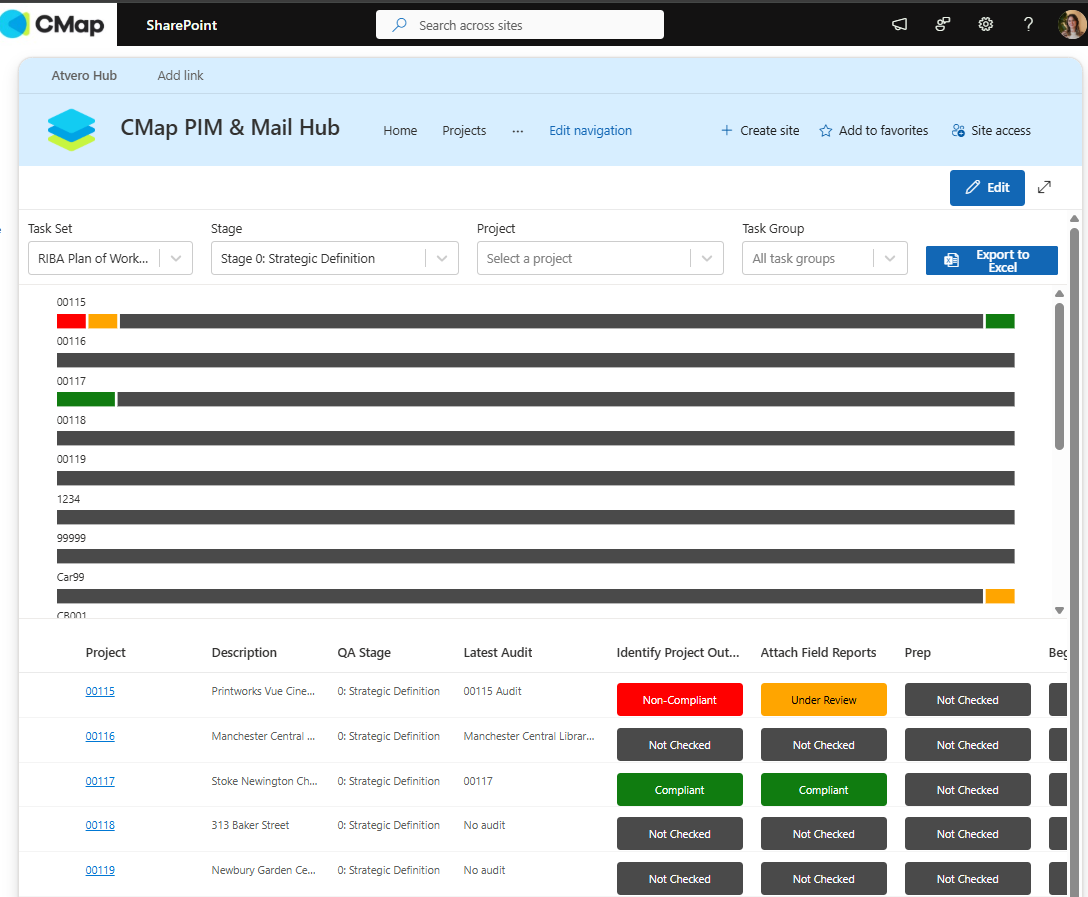The width and height of the screenshot is (1088, 897).
Task: Open the Select a project dropdown
Action: click(x=600, y=258)
